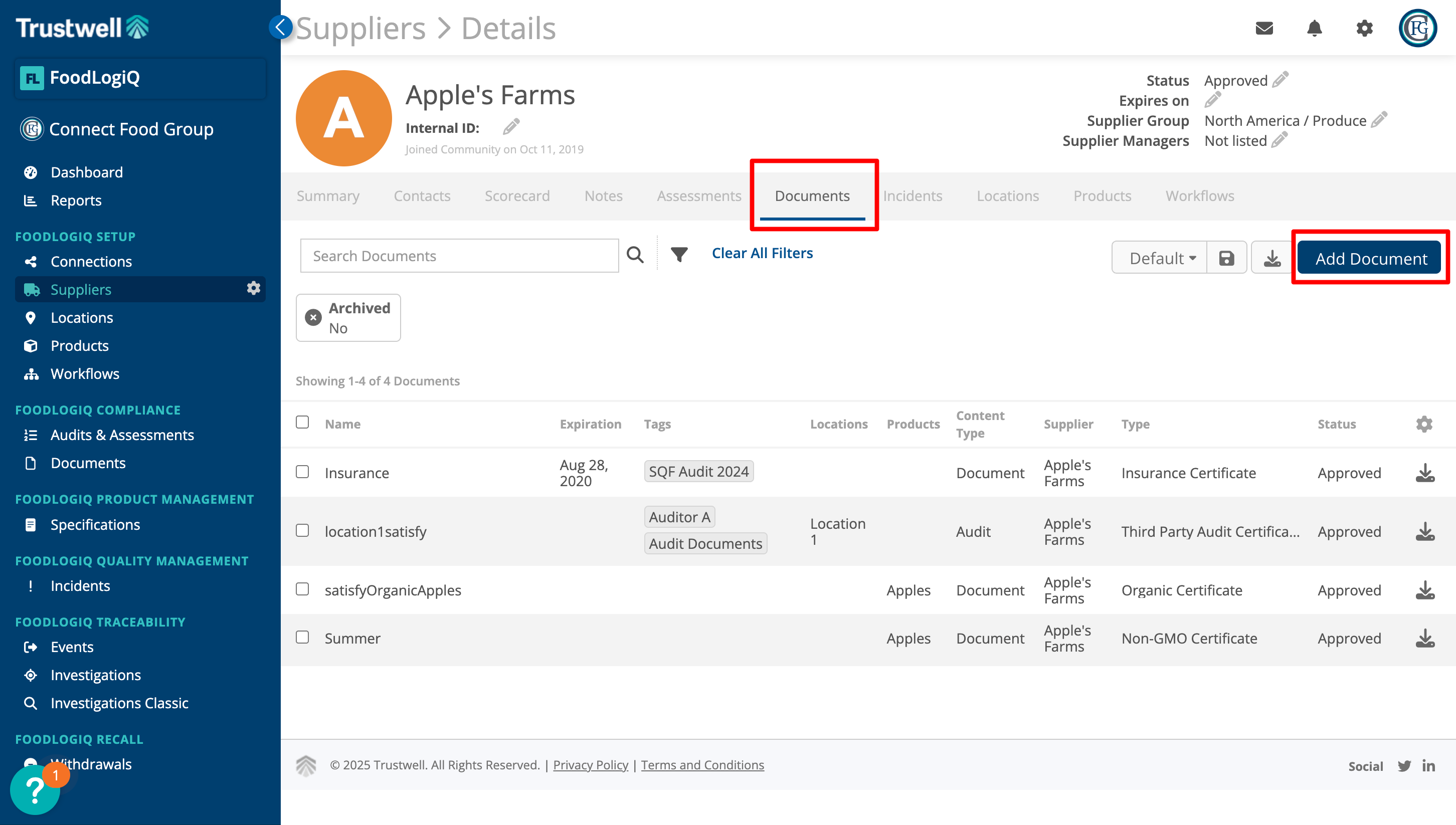The image size is (1456, 825).
Task: Open the Suppliers sidebar settings gear
Action: point(253,288)
